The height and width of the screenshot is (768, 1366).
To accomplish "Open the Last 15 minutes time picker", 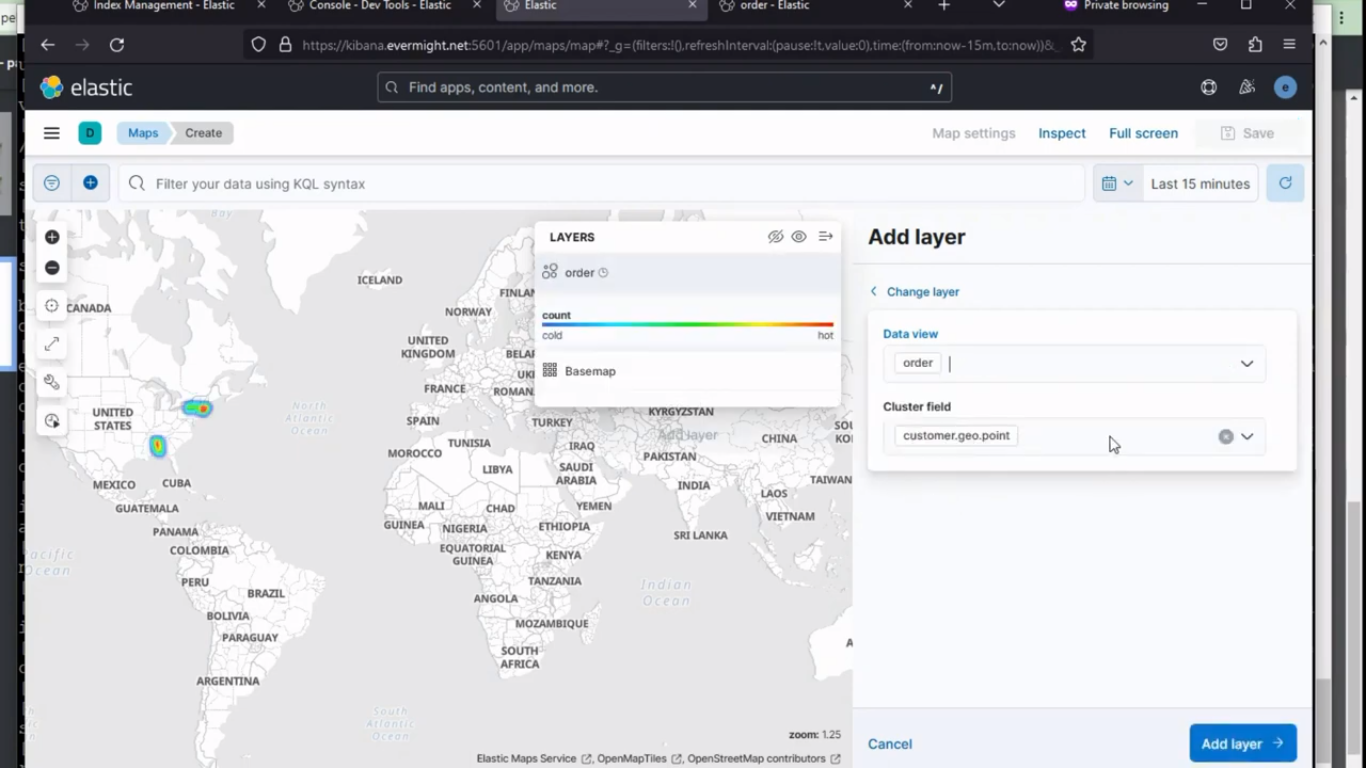I will (x=1200, y=184).
